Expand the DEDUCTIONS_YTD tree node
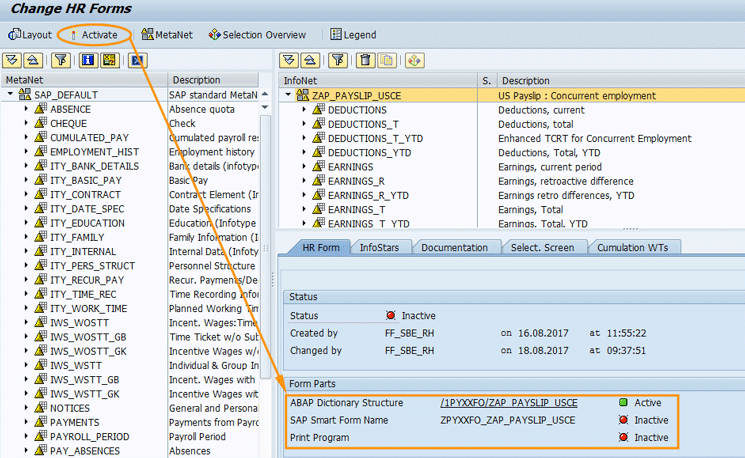 (305, 153)
